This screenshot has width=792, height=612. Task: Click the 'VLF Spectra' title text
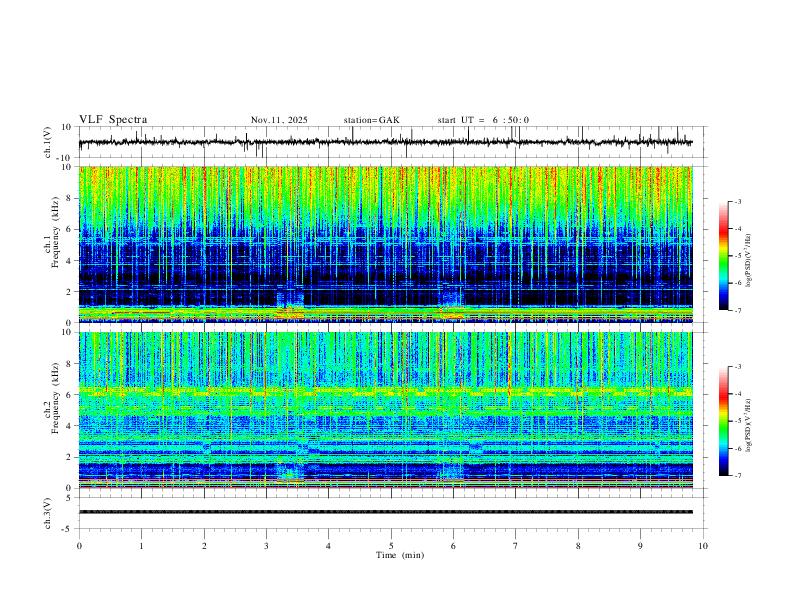coord(113,120)
